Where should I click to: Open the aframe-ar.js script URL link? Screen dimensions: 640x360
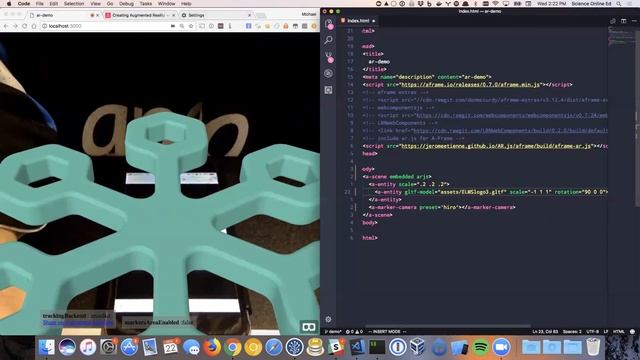496,146
